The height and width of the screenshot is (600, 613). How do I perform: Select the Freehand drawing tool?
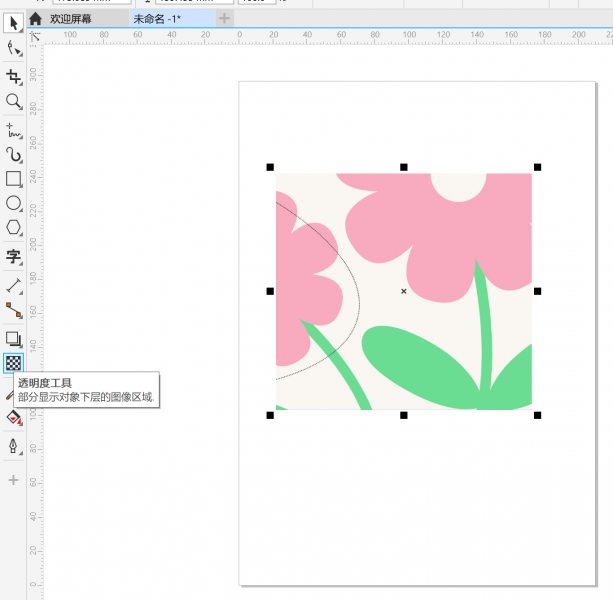pyautogui.click(x=14, y=131)
